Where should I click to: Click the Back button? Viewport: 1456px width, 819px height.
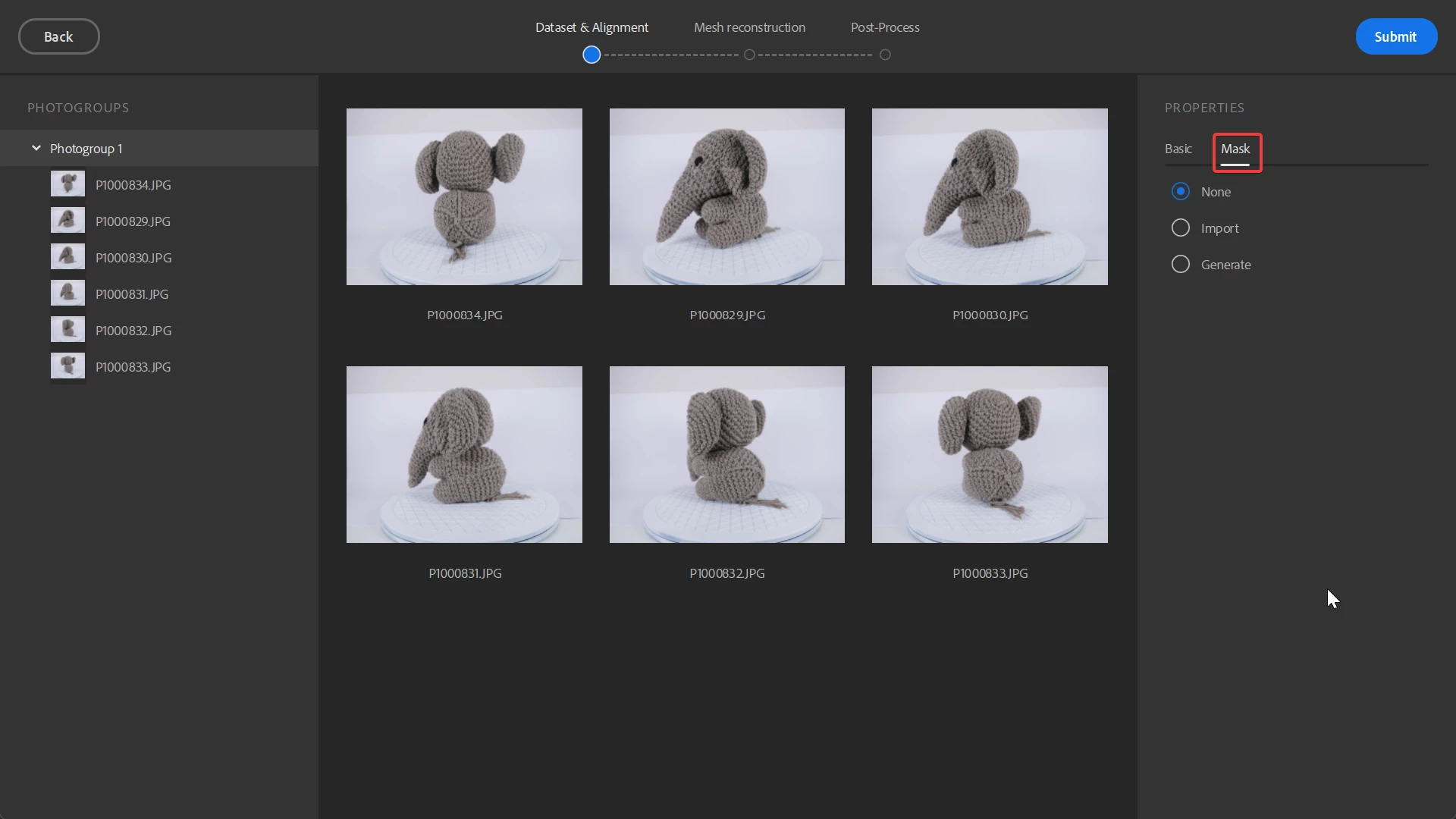pyautogui.click(x=58, y=36)
